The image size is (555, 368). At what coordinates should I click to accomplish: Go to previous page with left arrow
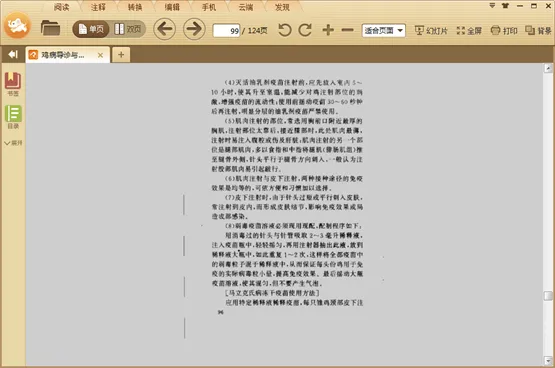165,29
